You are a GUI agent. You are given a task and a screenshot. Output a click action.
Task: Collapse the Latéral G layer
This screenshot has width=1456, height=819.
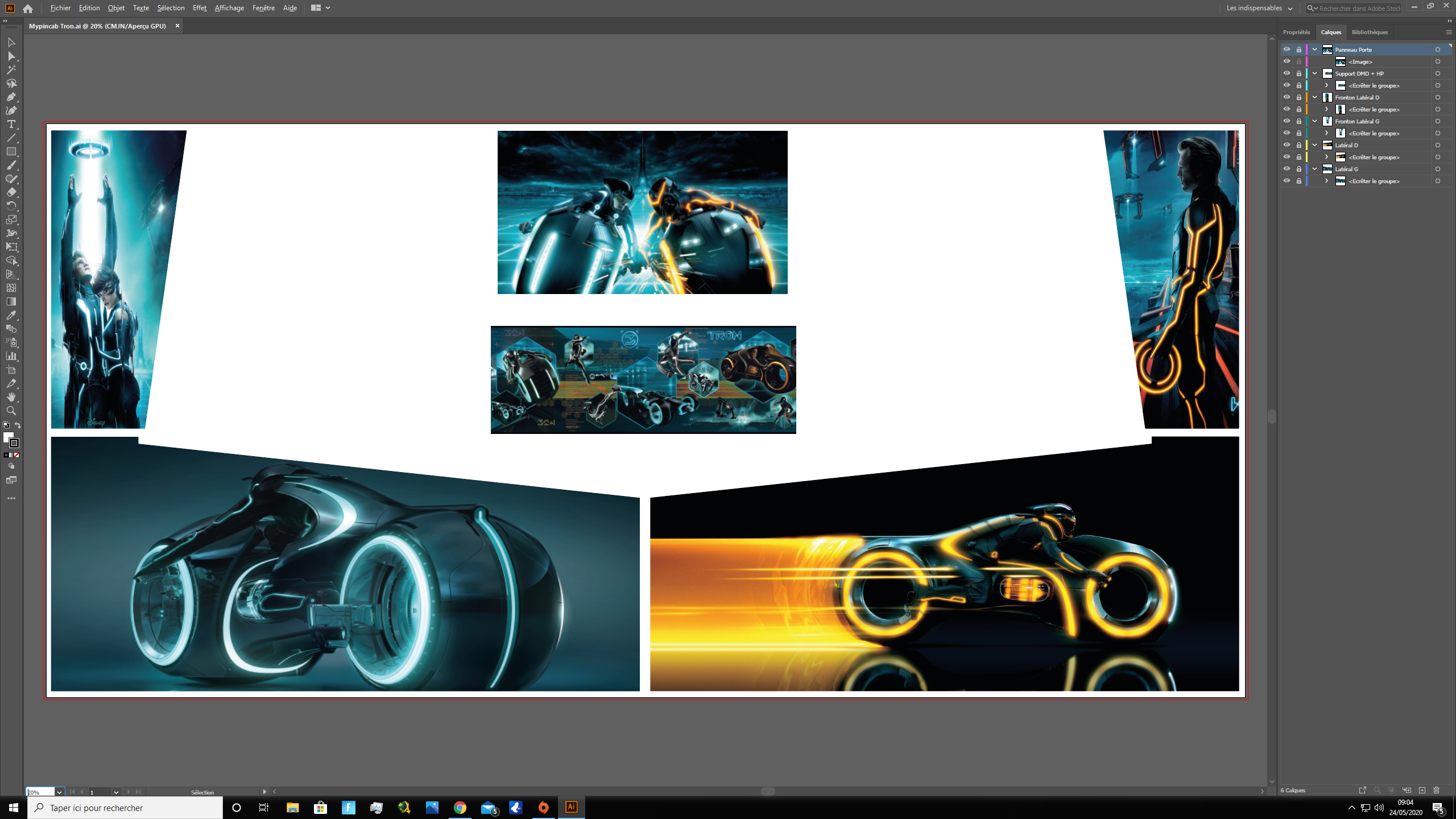(1315, 169)
